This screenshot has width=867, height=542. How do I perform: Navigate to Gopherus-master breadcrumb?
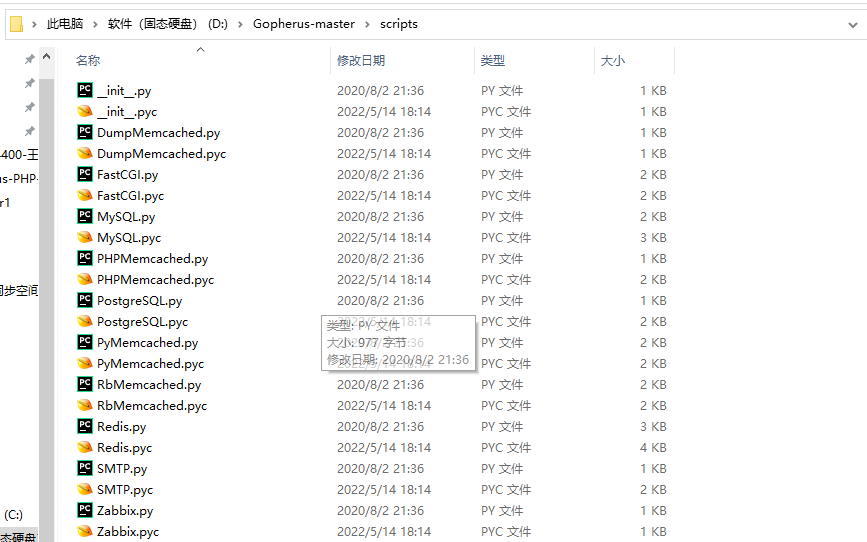(x=304, y=24)
